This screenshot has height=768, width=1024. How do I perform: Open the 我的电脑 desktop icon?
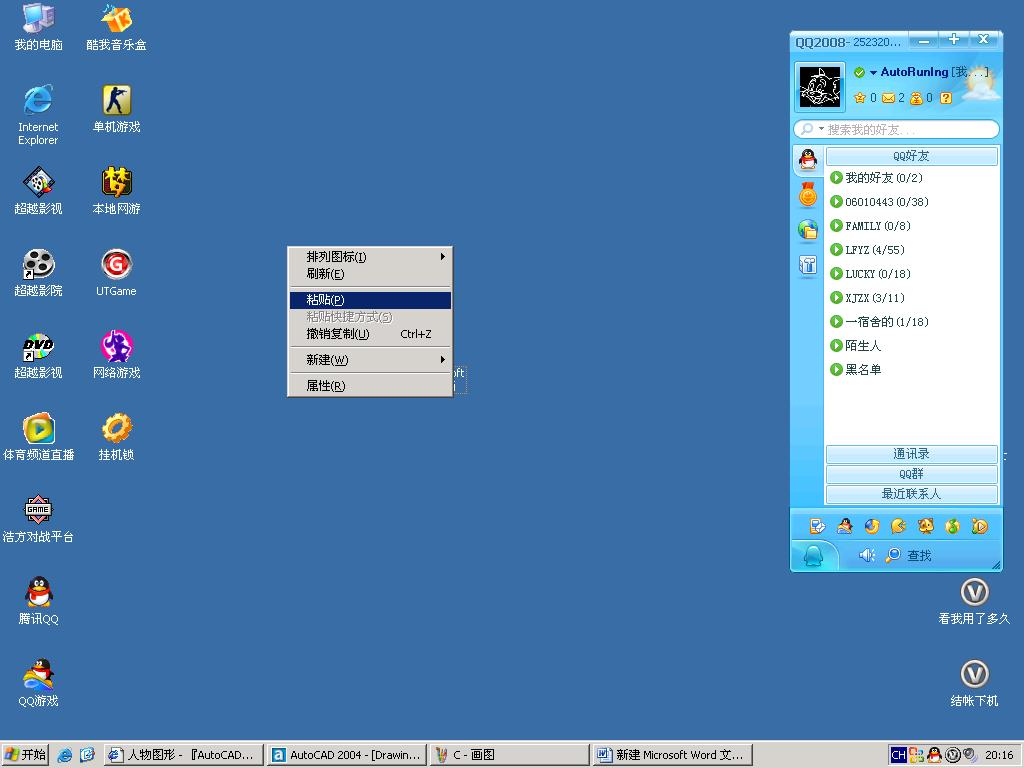(38, 26)
